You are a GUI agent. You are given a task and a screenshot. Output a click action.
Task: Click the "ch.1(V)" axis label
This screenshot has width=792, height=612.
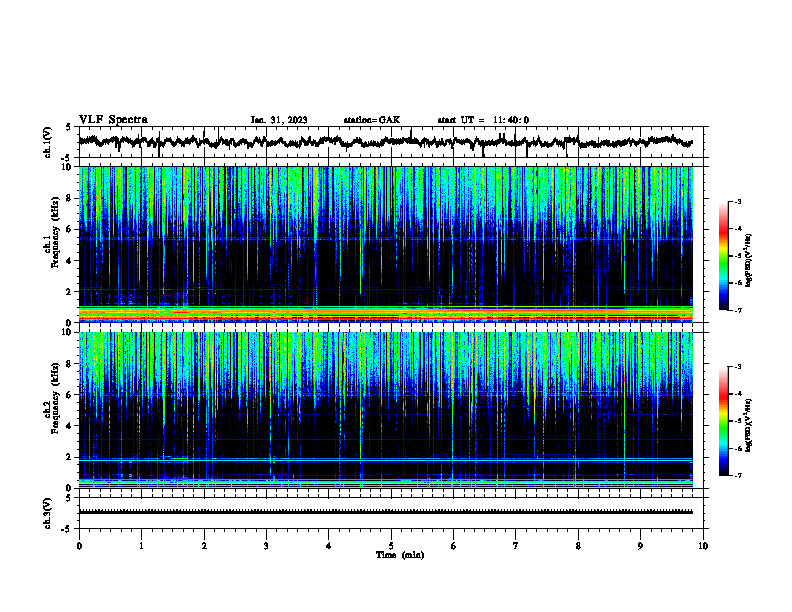click(47, 142)
